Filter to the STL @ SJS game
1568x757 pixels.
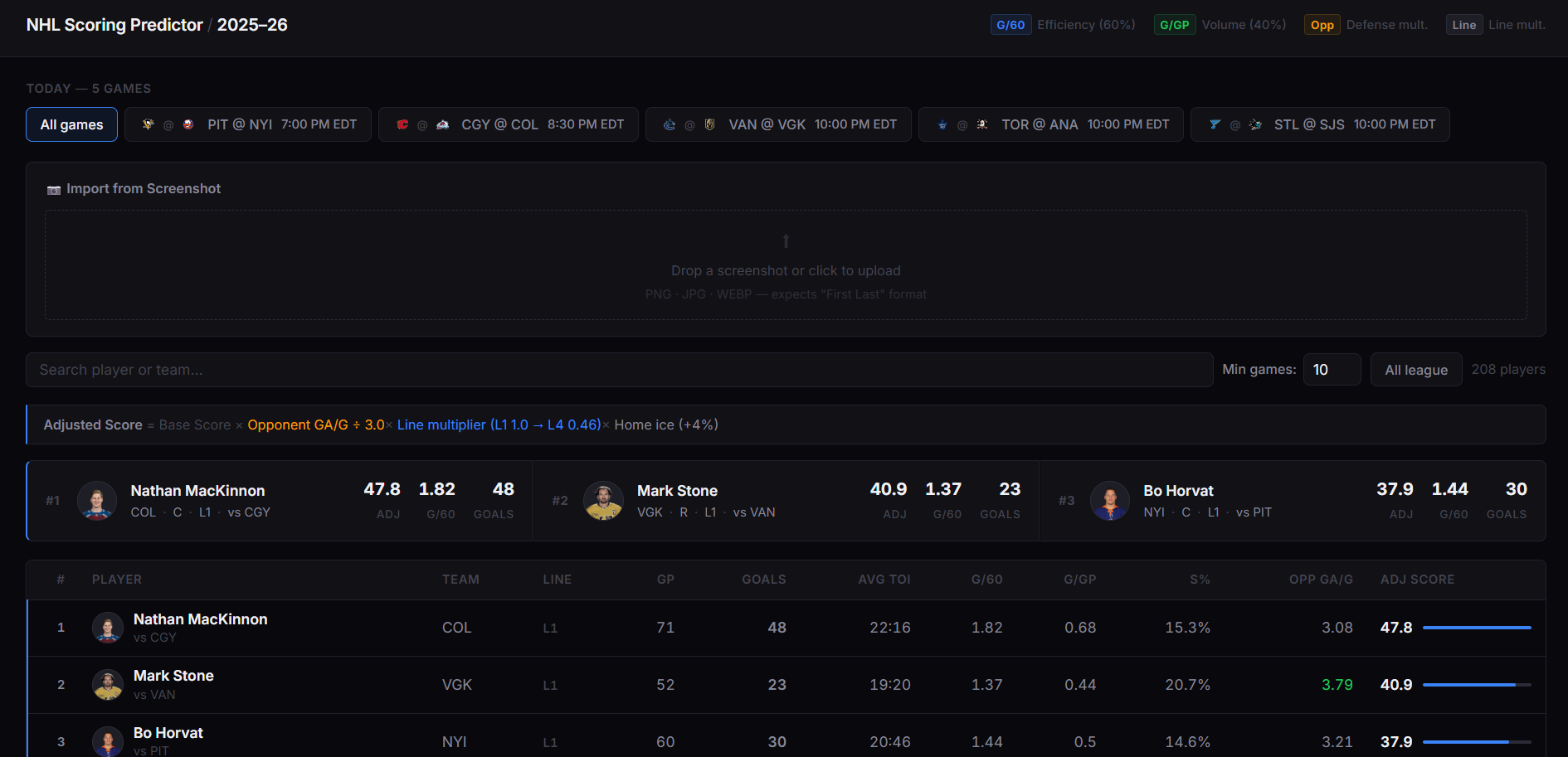click(x=1320, y=124)
